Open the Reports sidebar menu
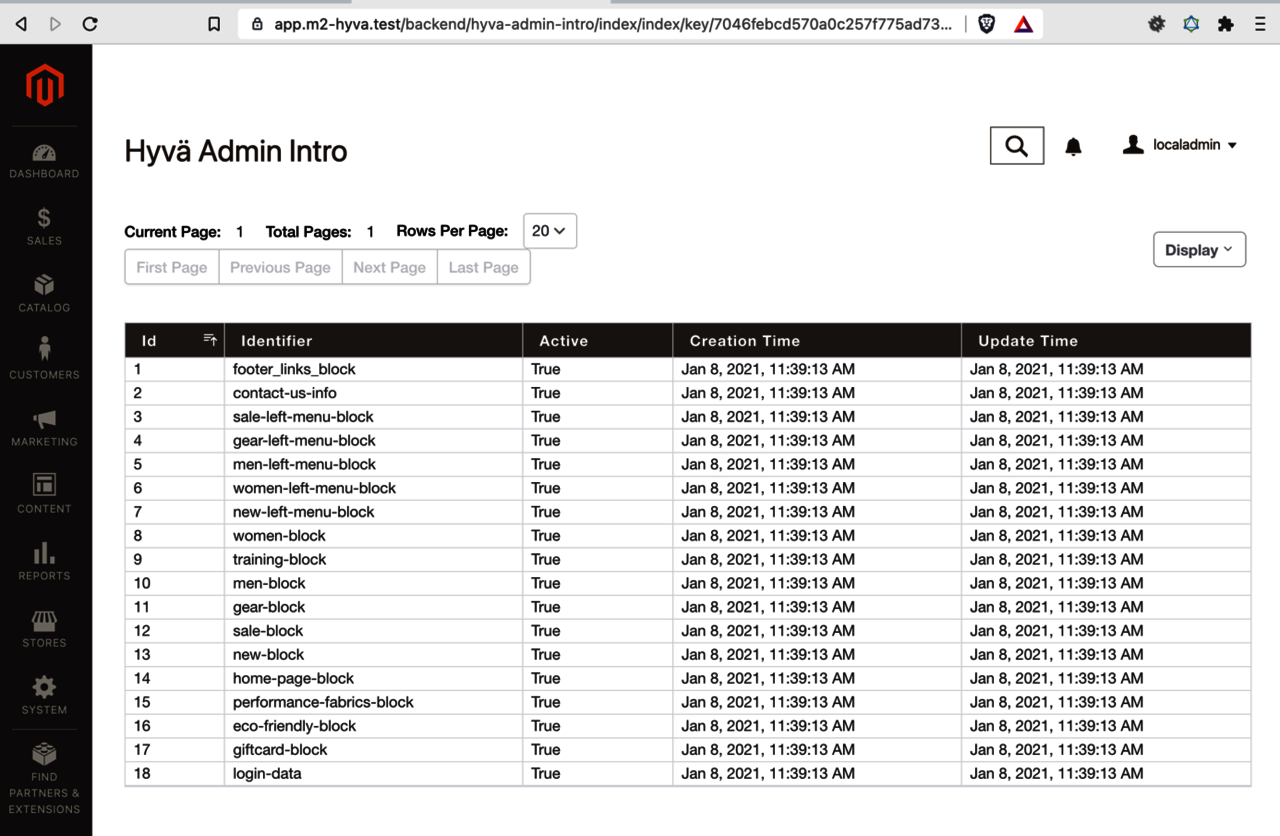The width and height of the screenshot is (1280, 836). tap(44, 562)
